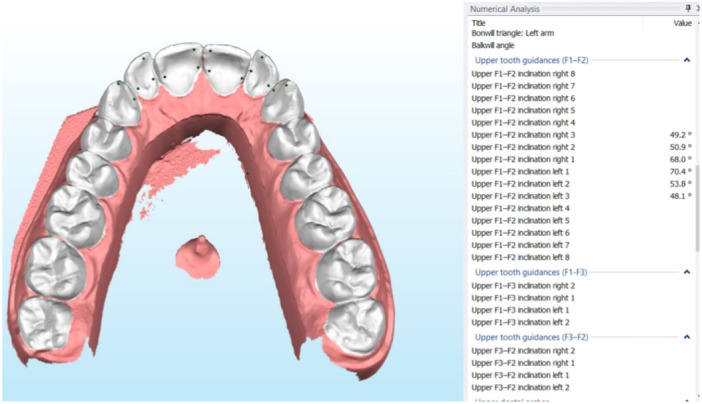Click the 49.2° value
The image size is (702, 404).
click(681, 135)
